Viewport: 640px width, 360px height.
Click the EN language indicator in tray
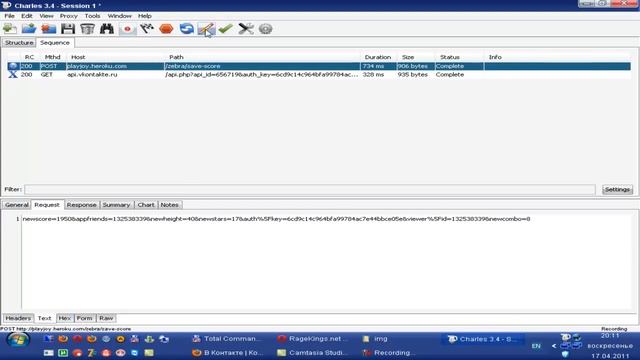pyautogui.click(x=536, y=346)
